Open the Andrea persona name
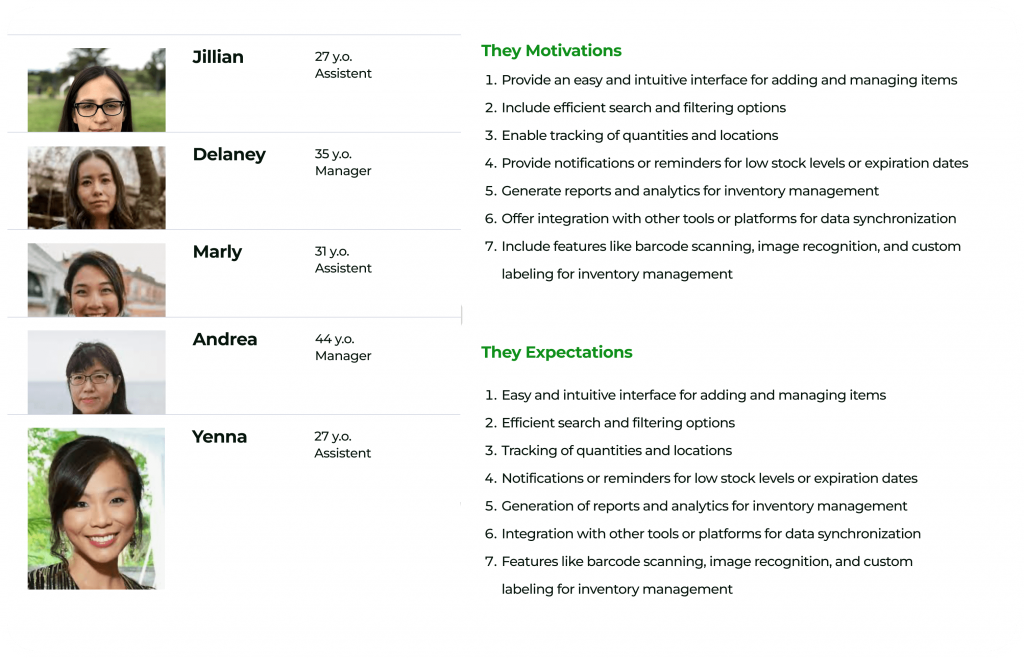Viewport: 1024px width, 658px height. pos(225,339)
